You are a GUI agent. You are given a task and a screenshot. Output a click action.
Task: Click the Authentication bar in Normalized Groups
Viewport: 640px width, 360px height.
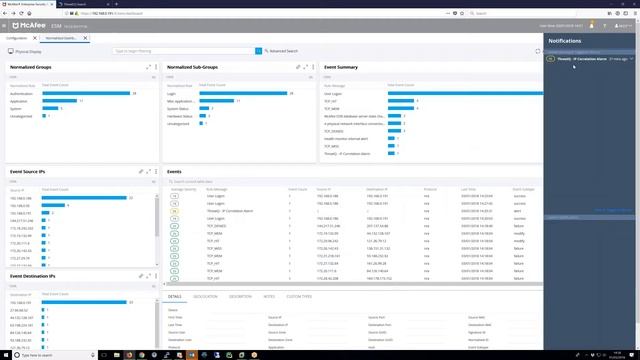point(86,93)
